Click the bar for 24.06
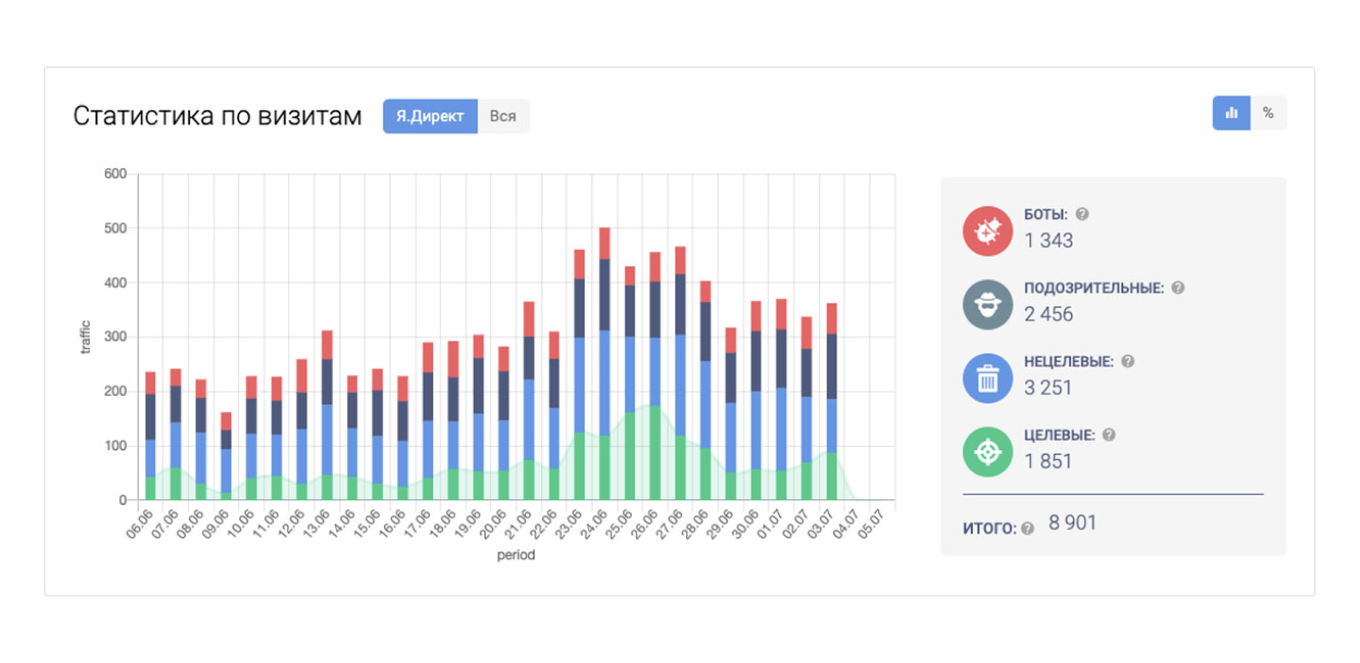Viewport: 1360px width, 663px height. (605, 364)
